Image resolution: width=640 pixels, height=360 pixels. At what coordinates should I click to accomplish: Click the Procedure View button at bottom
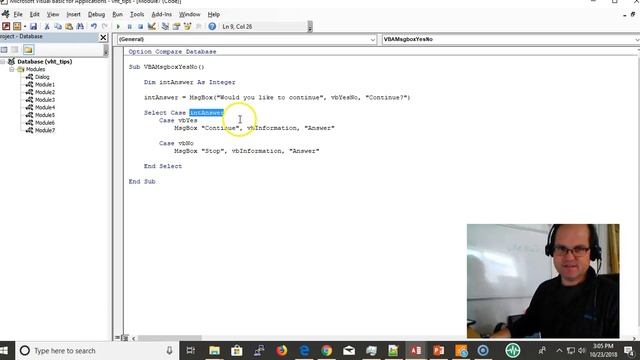118,338
